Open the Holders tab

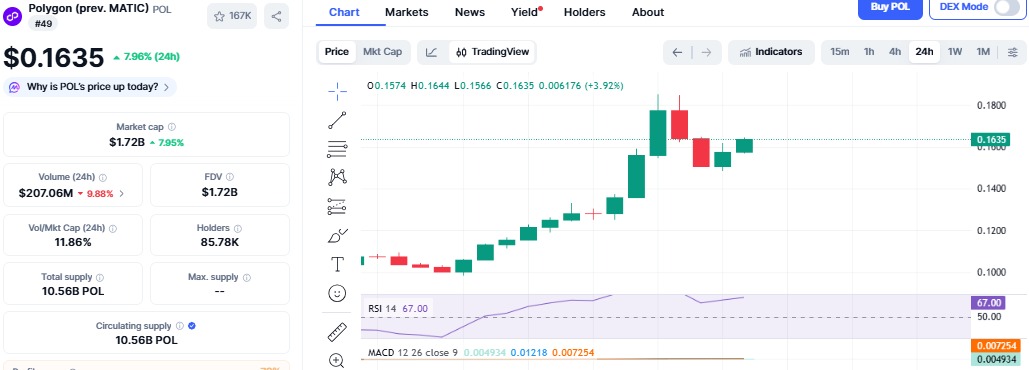[584, 12]
